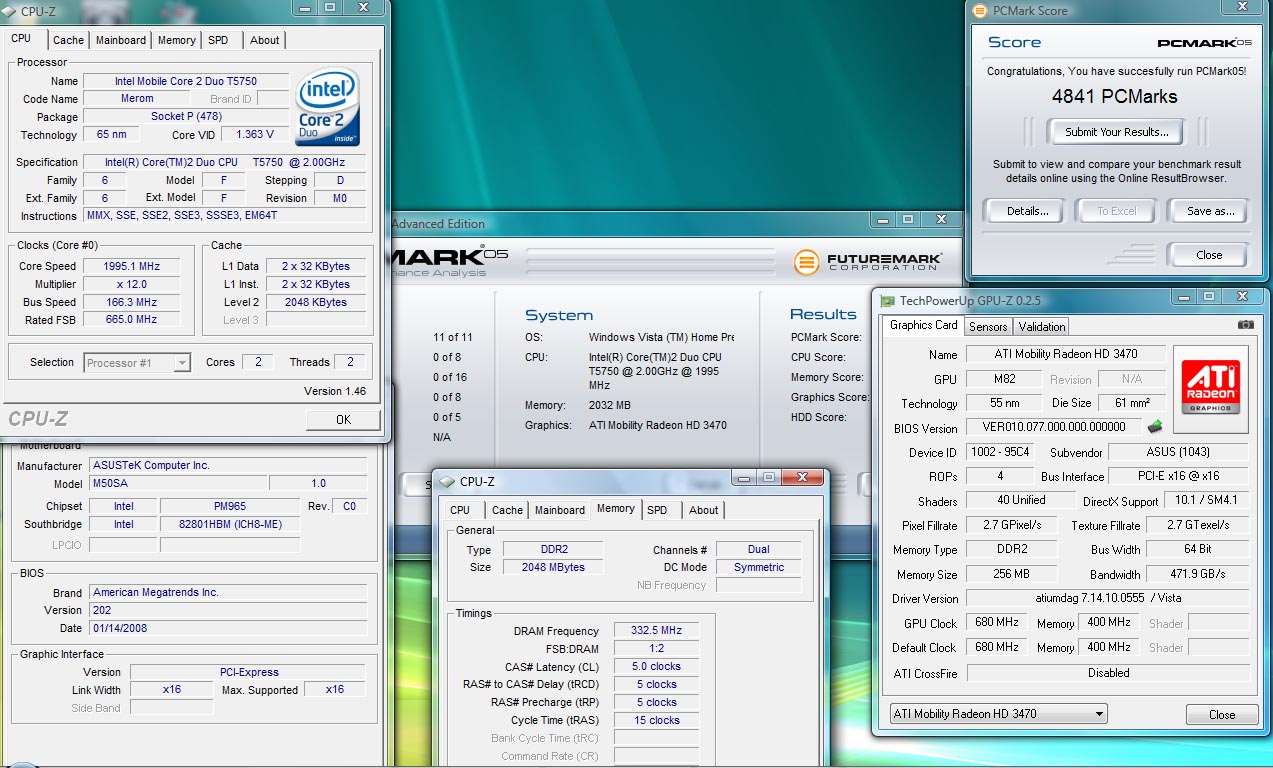1273x768 pixels.
Task: Click the GPU value "M82" in GPU-Z
Action: pos(1003,379)
